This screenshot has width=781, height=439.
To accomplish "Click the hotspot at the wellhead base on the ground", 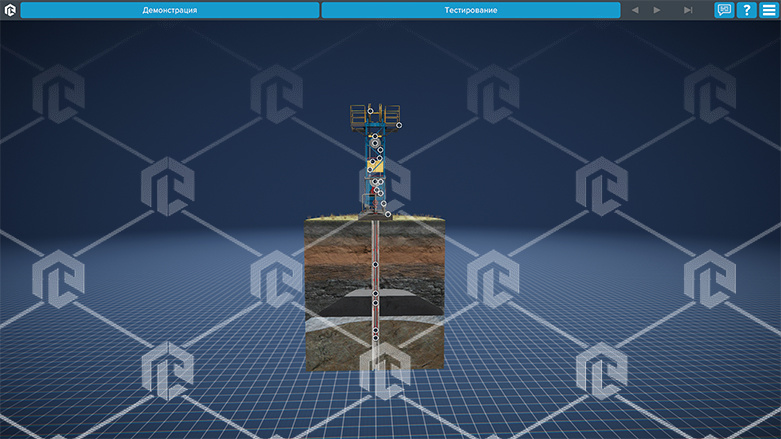I will coord(388,214).
